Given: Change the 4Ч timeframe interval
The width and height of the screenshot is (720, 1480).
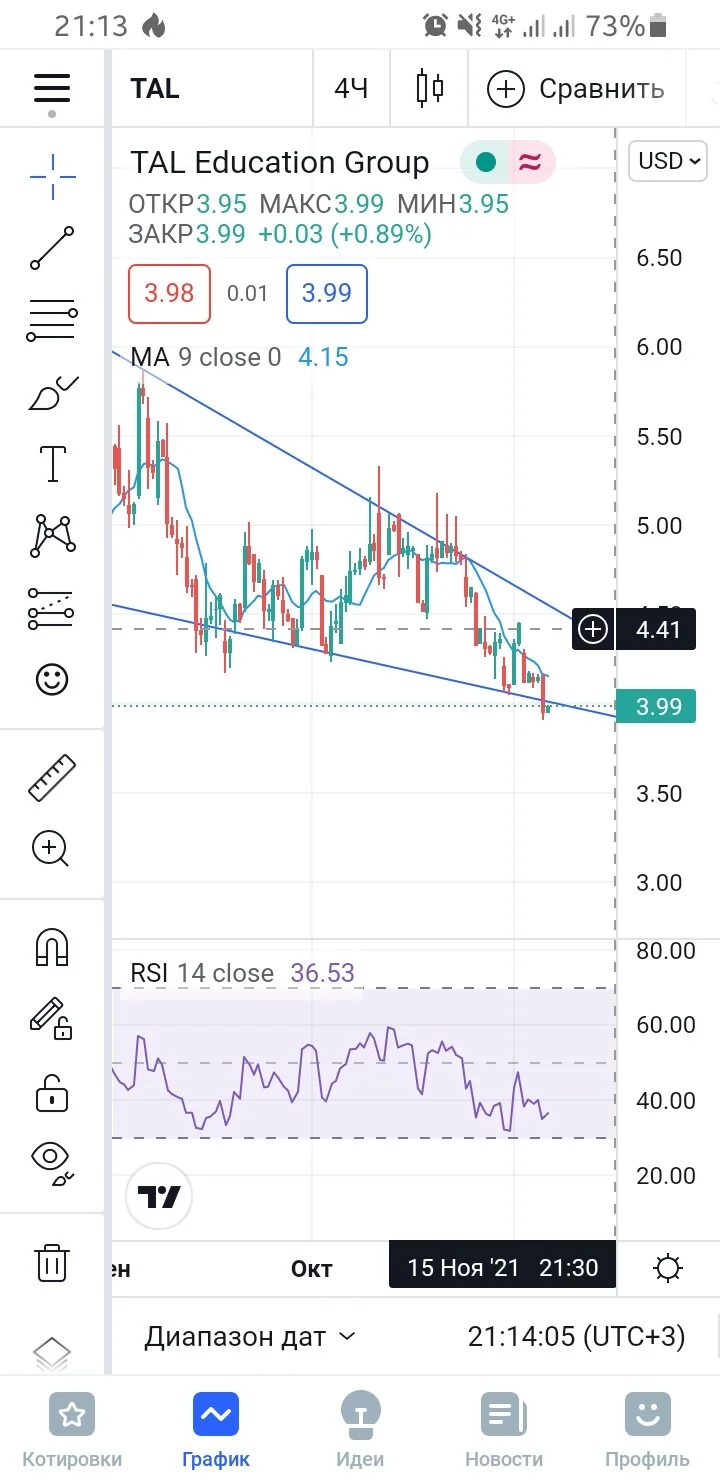Looking at the screenshot, I should [x=351, y=88].
